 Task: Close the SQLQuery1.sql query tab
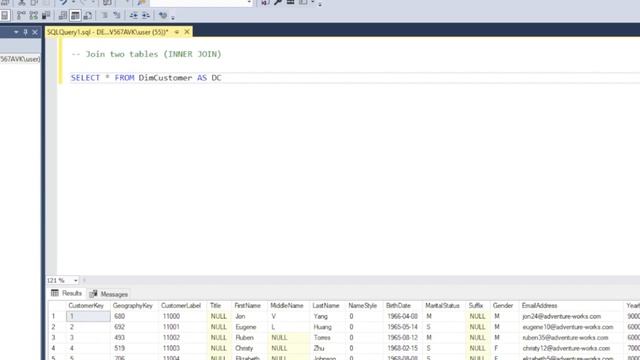click(x=187, y=32)
